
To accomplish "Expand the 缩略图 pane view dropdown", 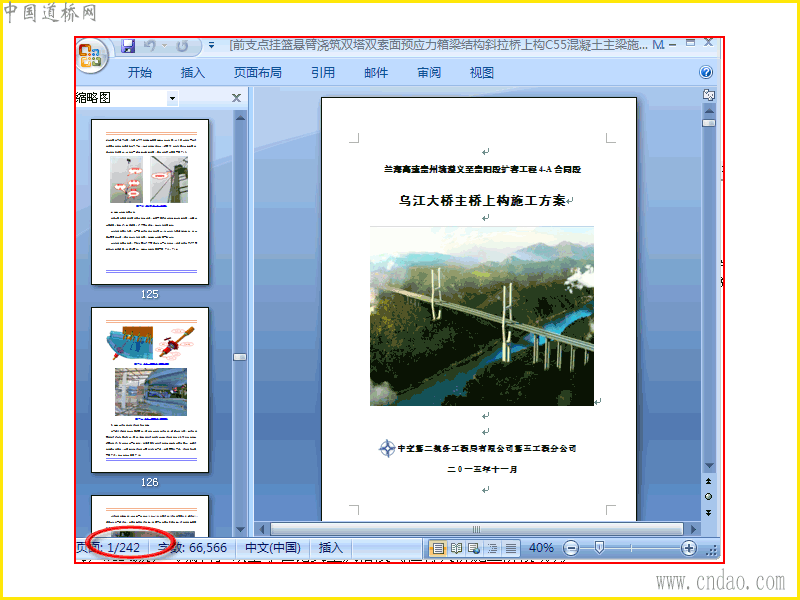I will (x=172, y=98).
